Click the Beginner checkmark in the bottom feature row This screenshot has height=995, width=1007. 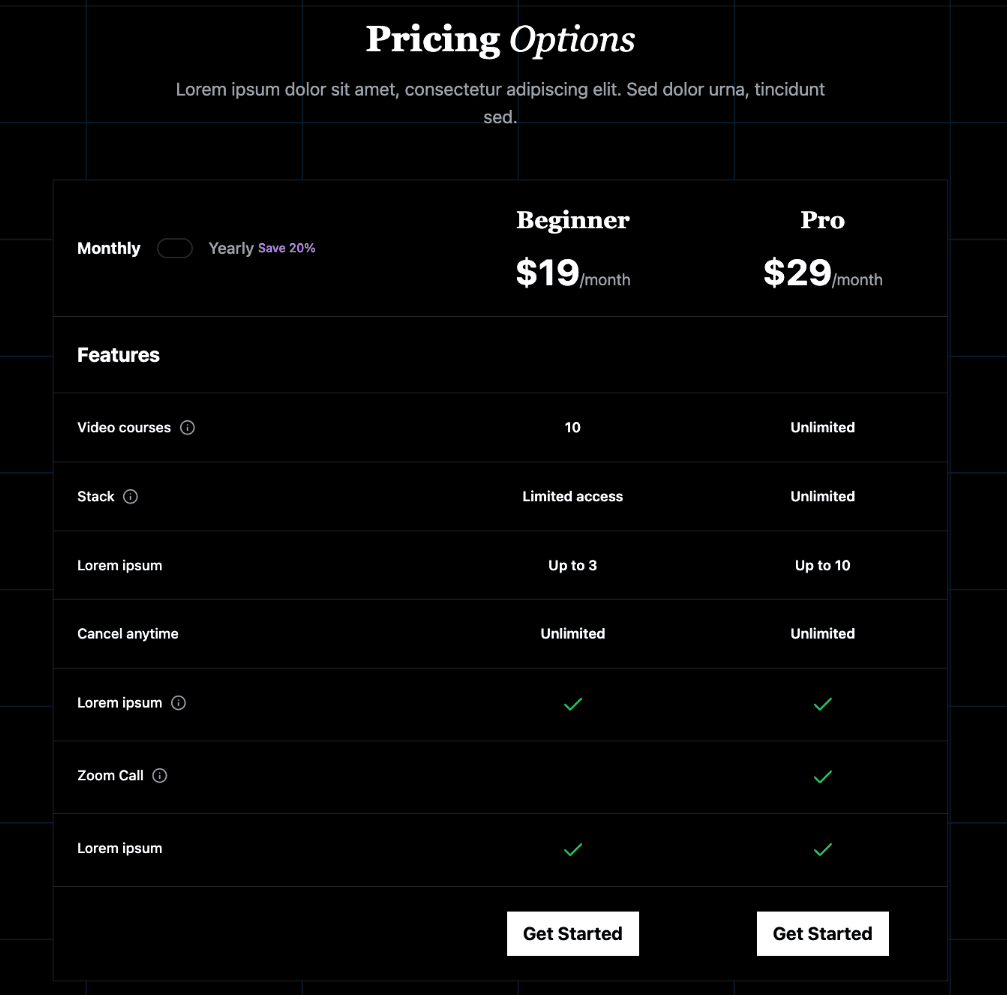tap(572, 849)
